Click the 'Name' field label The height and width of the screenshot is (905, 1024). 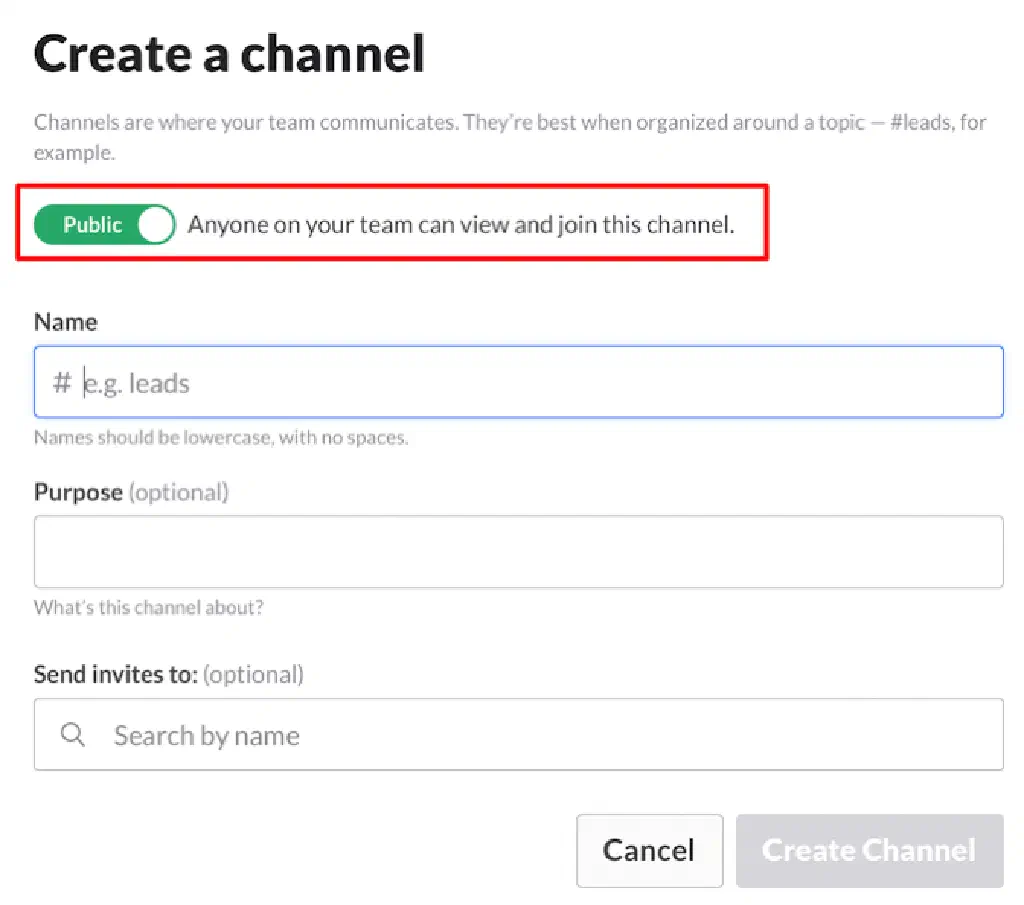point(66,322)
